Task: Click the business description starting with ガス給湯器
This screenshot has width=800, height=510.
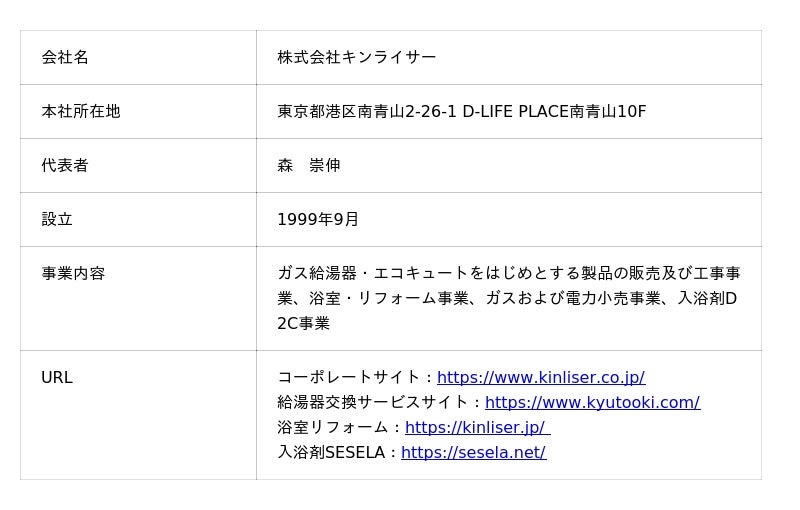Action: click(x=509, y=298)
